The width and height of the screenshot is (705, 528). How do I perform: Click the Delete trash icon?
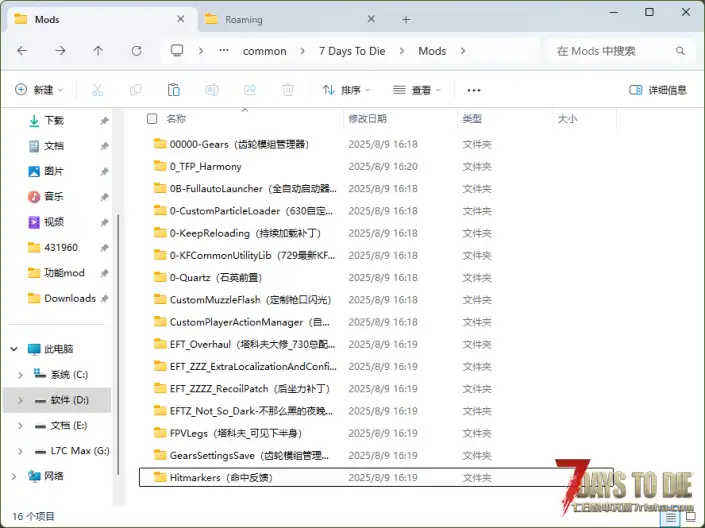[x=288, y=90]
